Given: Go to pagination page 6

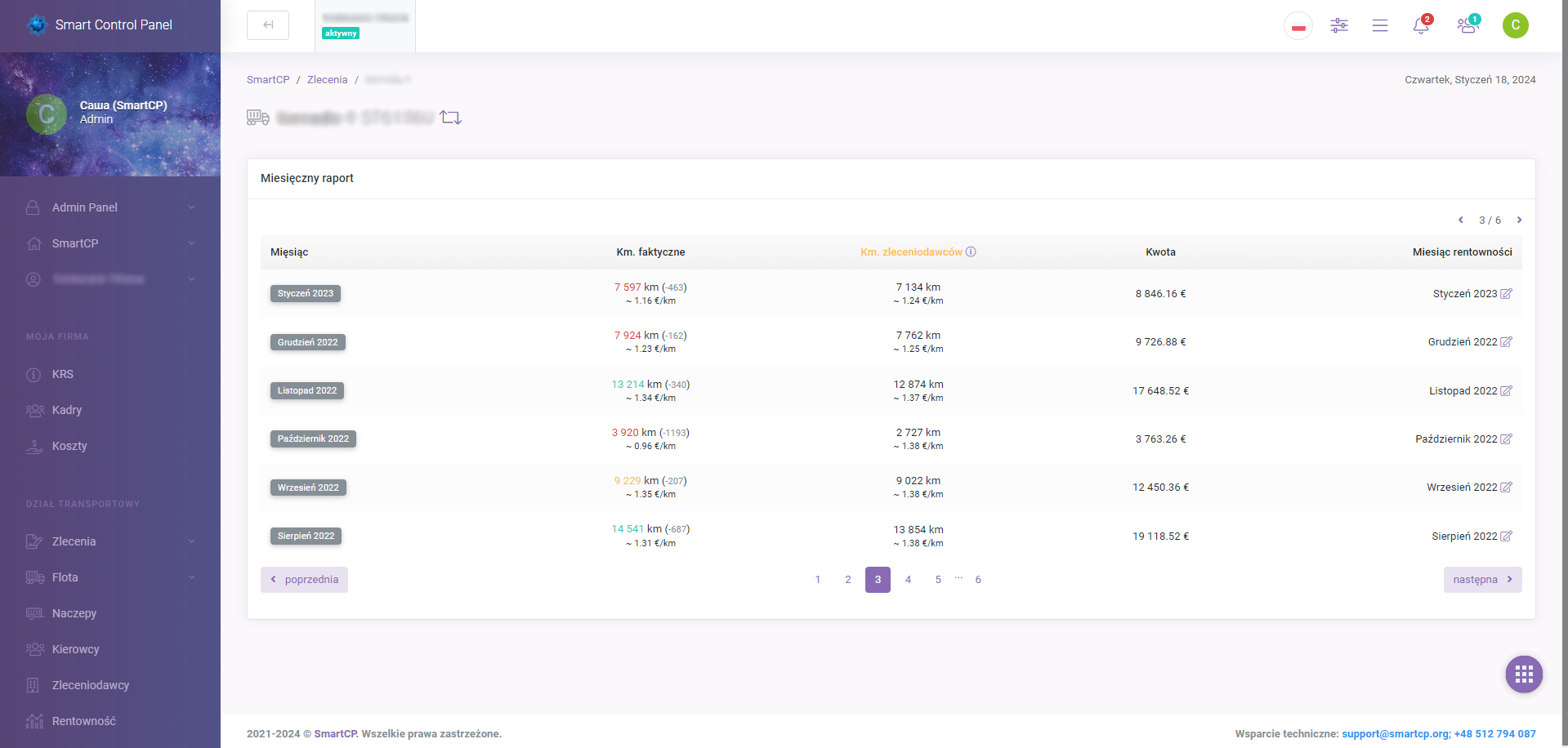Looking at the screenshot, I should pos(978,580).
